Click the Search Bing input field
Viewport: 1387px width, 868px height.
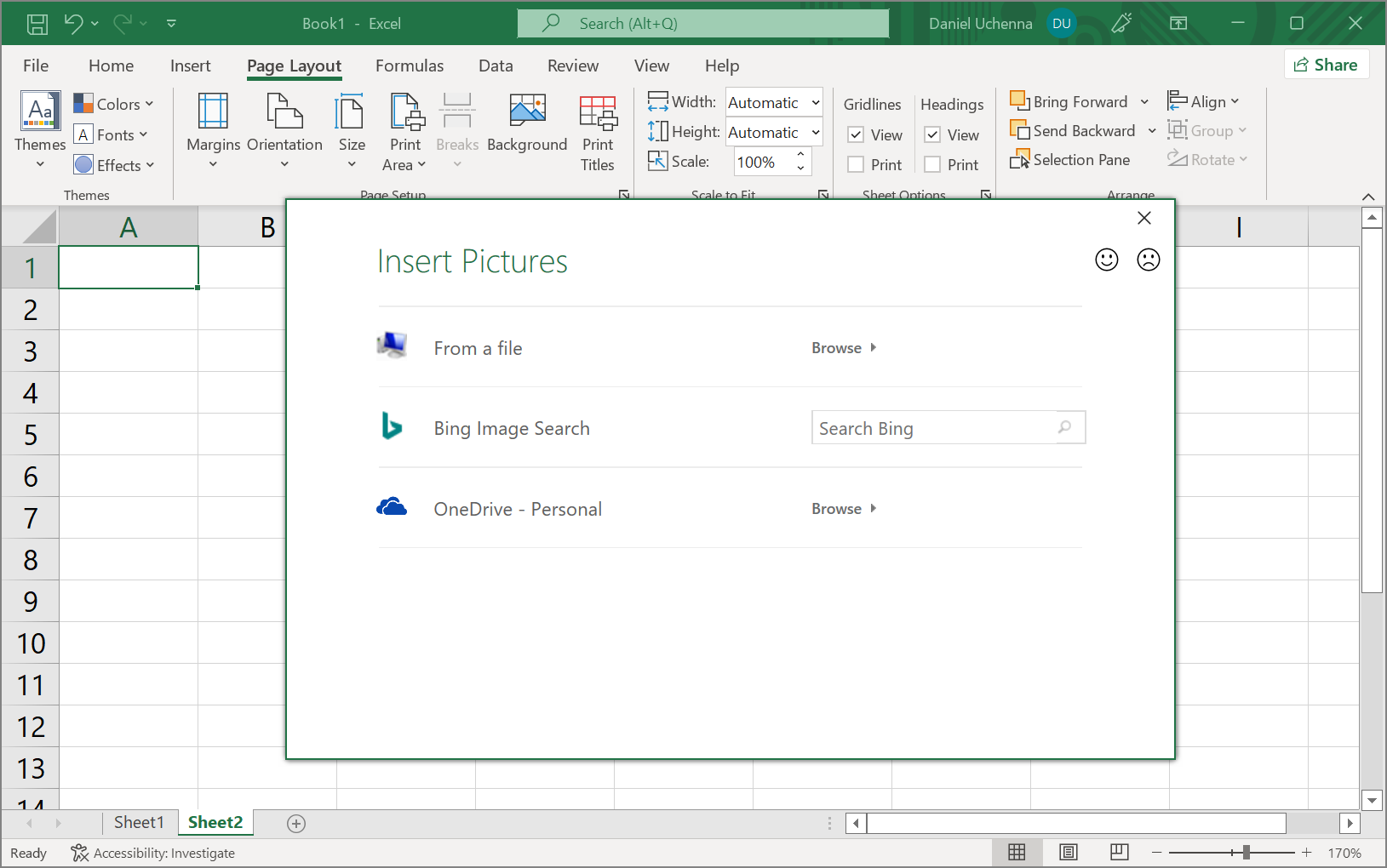tap(934, 428)
